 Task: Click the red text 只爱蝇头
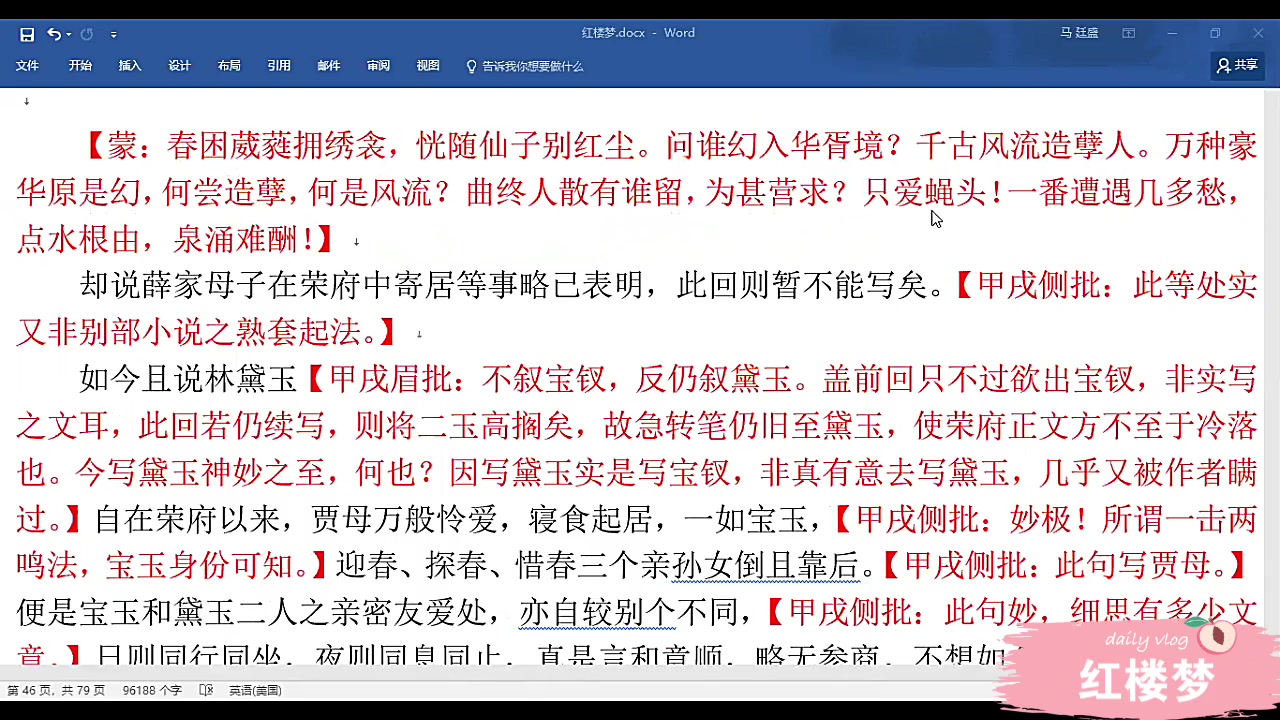[x=926, y=192]
